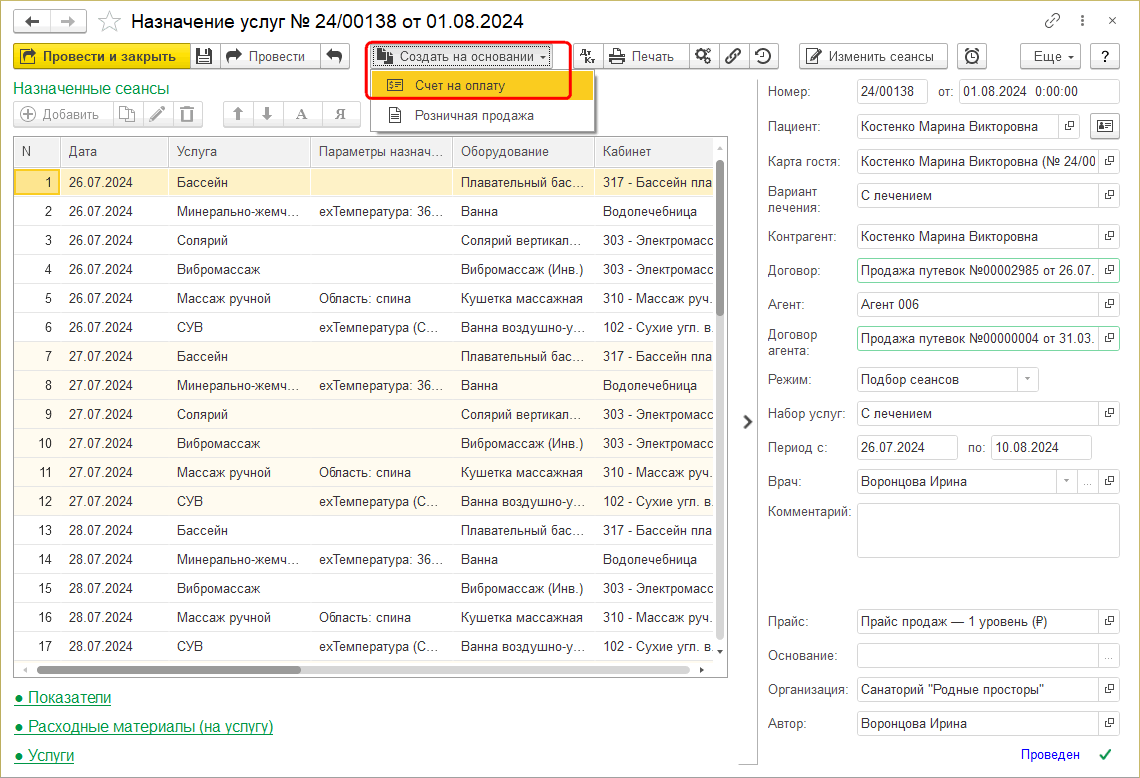Collapse right panel with chevron arrow
The image size is (1140, 778).
click(x=747, y=422)
